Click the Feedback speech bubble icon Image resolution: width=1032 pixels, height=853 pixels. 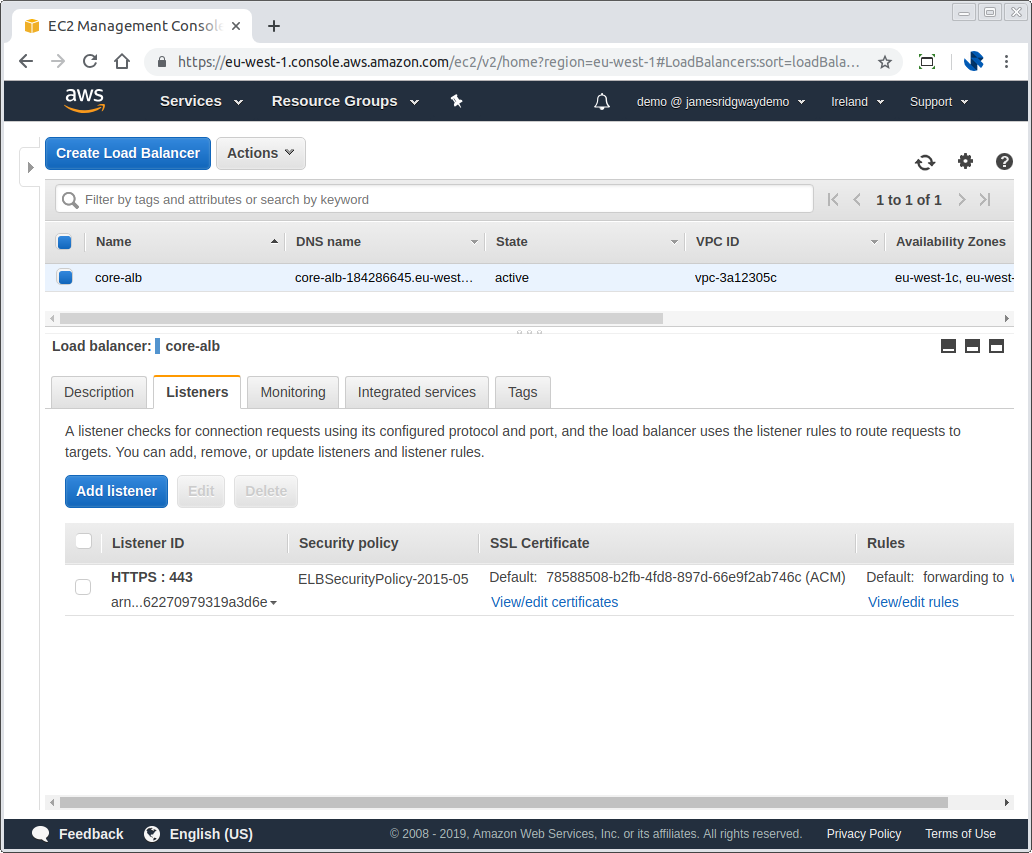40,833
